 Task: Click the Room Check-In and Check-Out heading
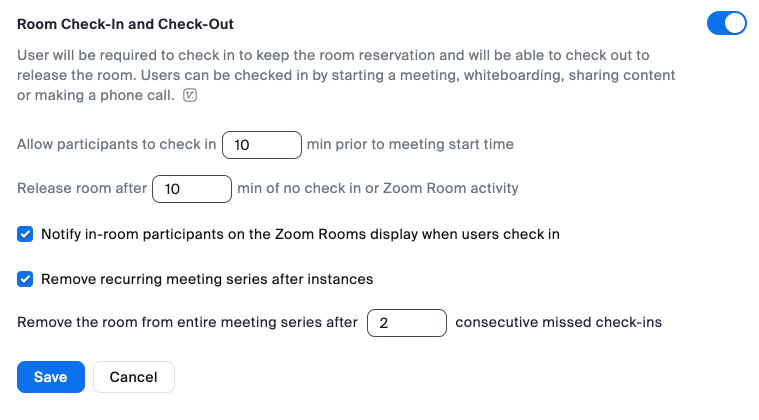[x=125, y=24]
